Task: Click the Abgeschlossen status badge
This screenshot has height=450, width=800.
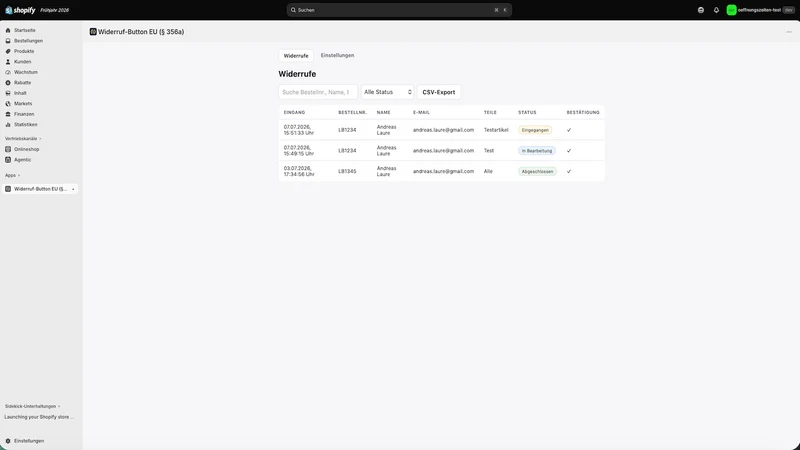Action: pos(537,171)
